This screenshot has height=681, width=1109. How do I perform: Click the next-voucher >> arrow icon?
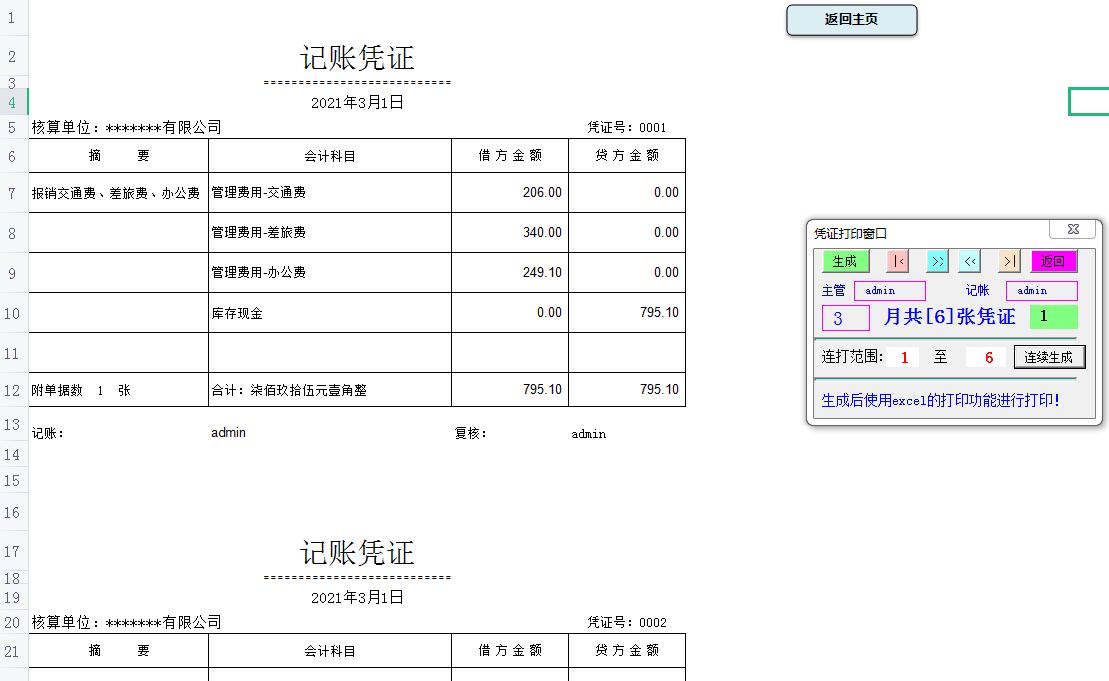pyautogui.click(x=937, y=261)
